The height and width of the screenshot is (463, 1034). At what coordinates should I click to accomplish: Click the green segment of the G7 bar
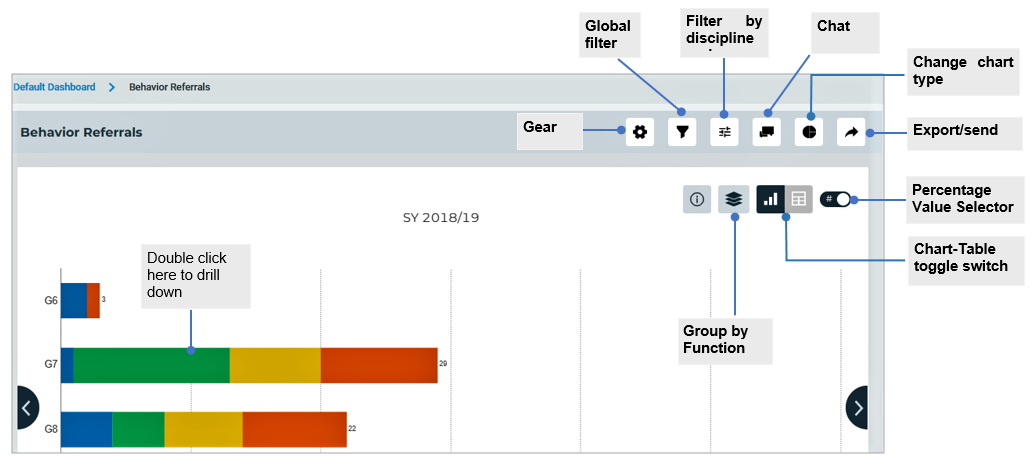click(150, 365)
